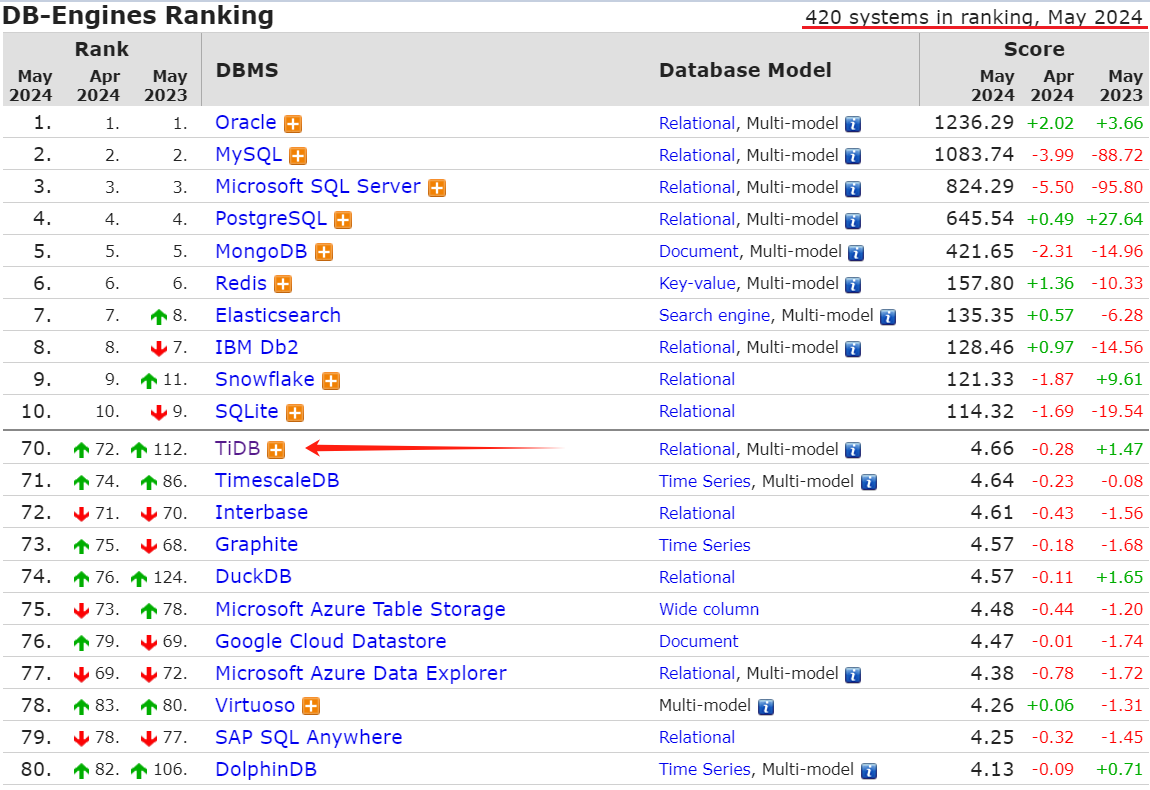
Task: Open the SAP SQL Anywhere link
Action: click(309, 737)
